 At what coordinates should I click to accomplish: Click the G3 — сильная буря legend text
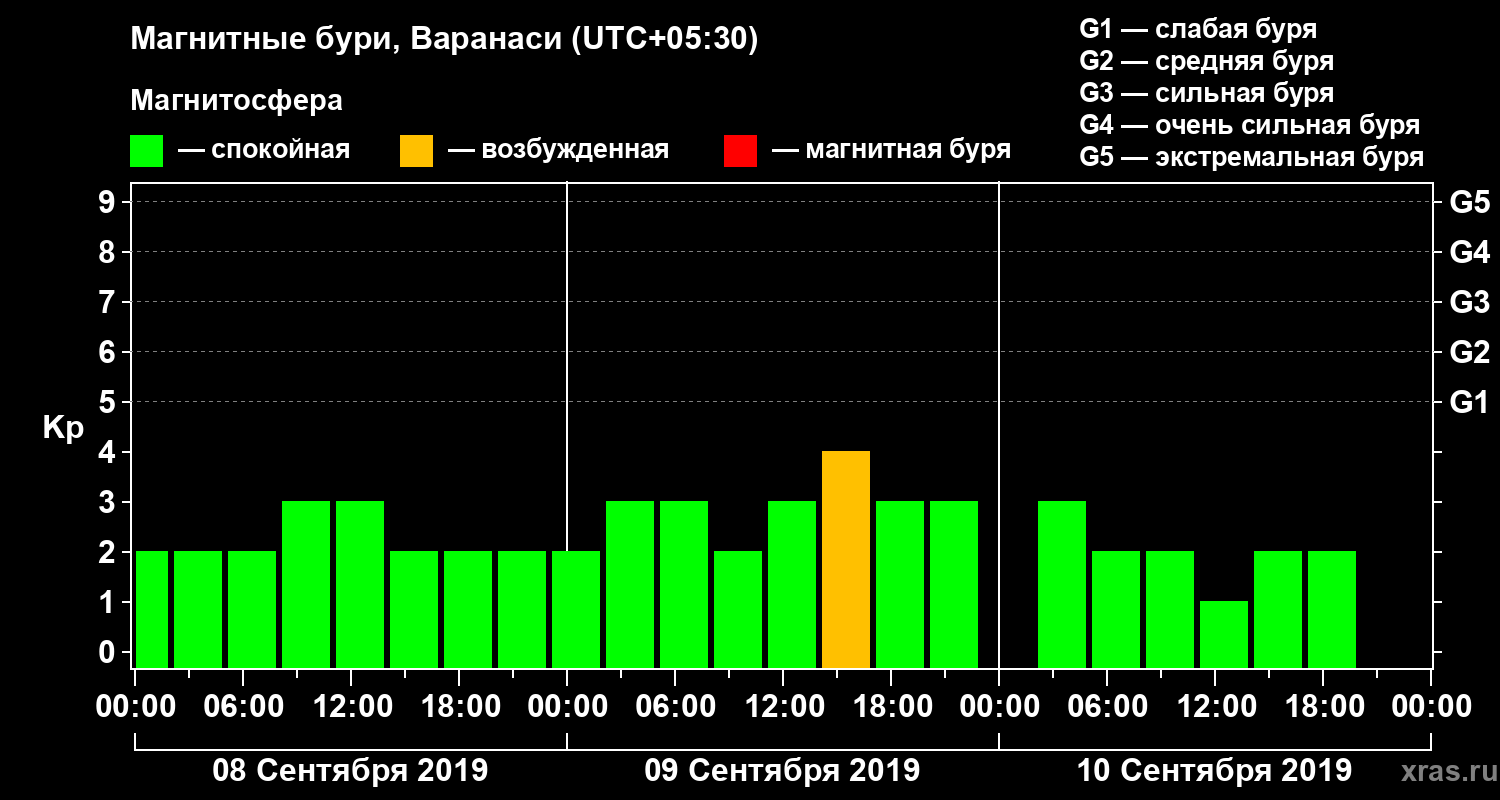click(x=1206, y=93)
